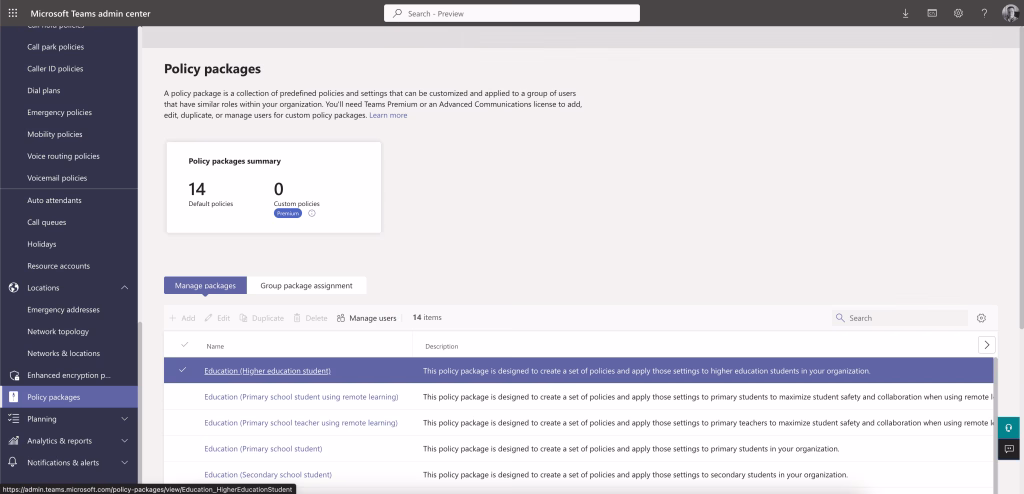Open the user profile avatar
The image size is (1024, 494).
point(1010,13)
